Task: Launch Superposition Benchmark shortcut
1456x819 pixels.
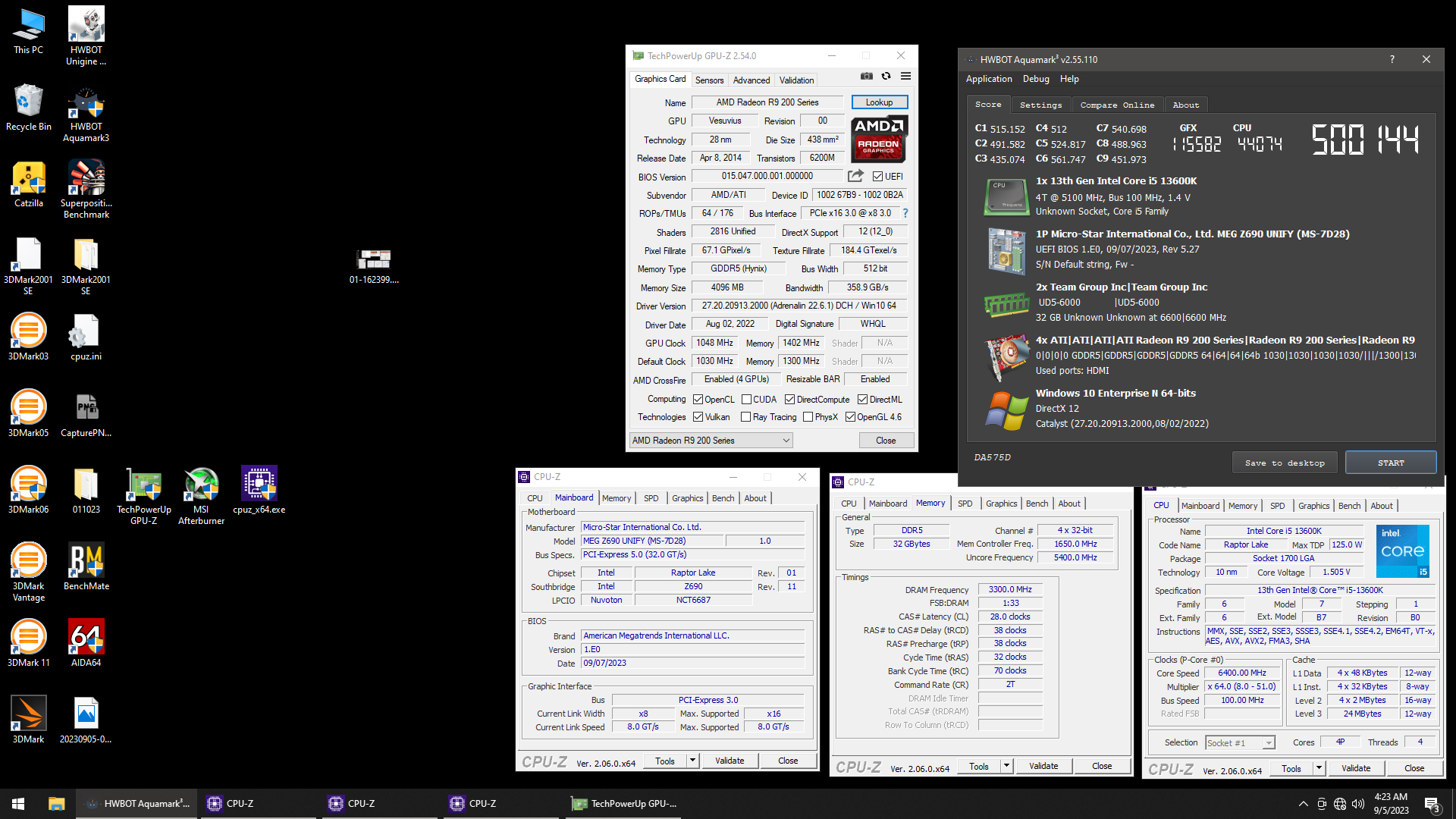Action: point(86,190)
